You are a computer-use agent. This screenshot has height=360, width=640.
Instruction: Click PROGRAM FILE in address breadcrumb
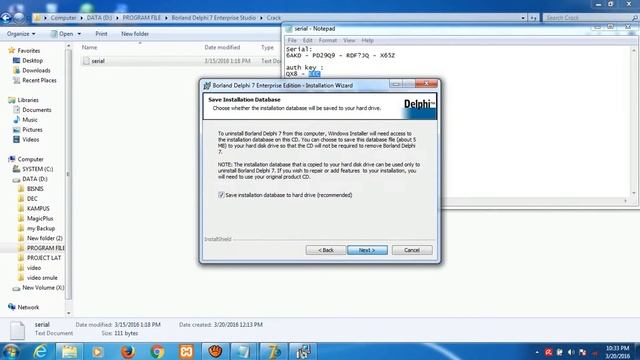[142, 18]
